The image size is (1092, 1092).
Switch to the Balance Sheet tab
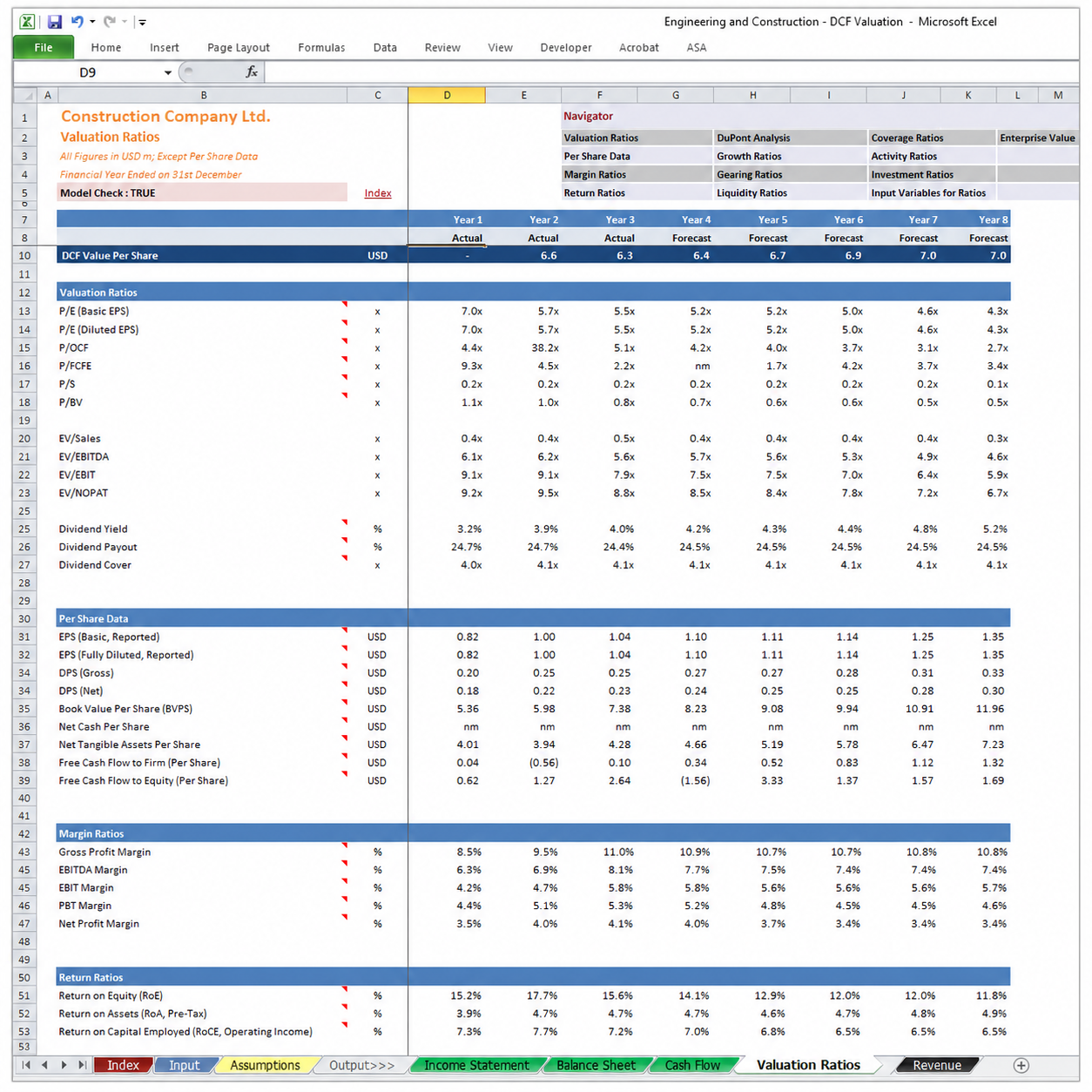point(597,1065)
